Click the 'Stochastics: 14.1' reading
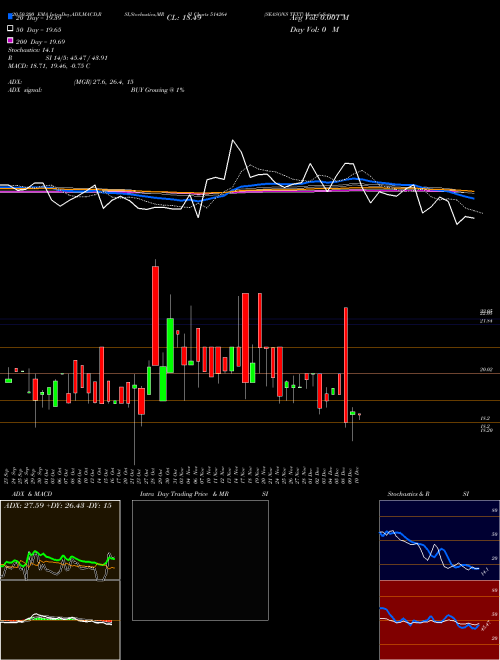 [31, 50]
